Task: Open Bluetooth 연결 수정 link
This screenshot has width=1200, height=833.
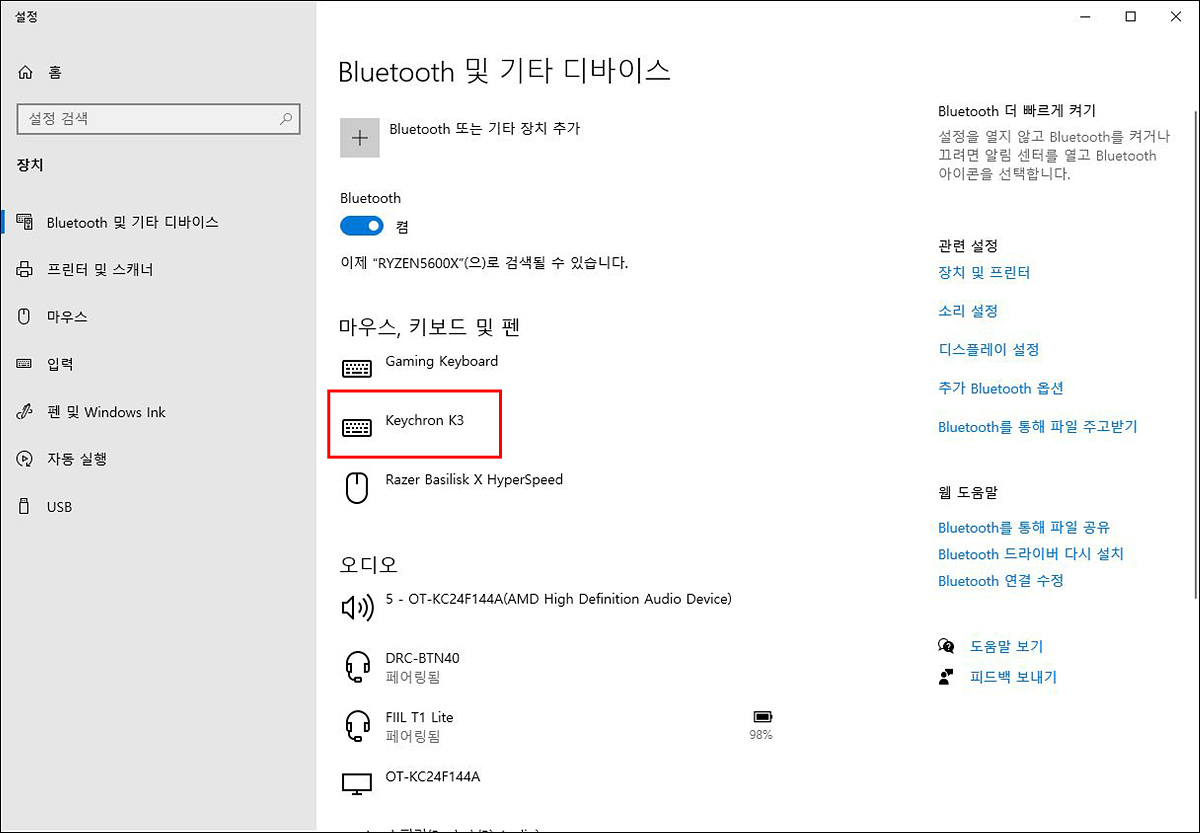Action: 1001,580
